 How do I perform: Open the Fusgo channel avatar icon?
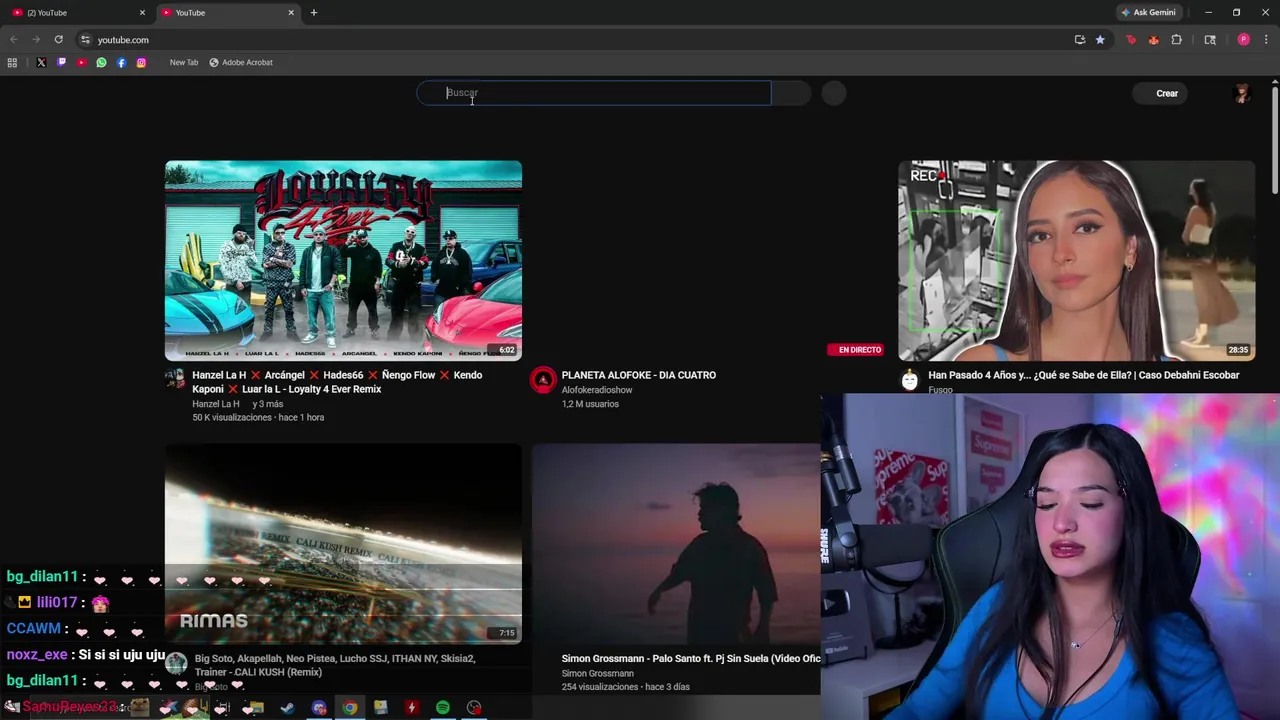tap(909, 380)
